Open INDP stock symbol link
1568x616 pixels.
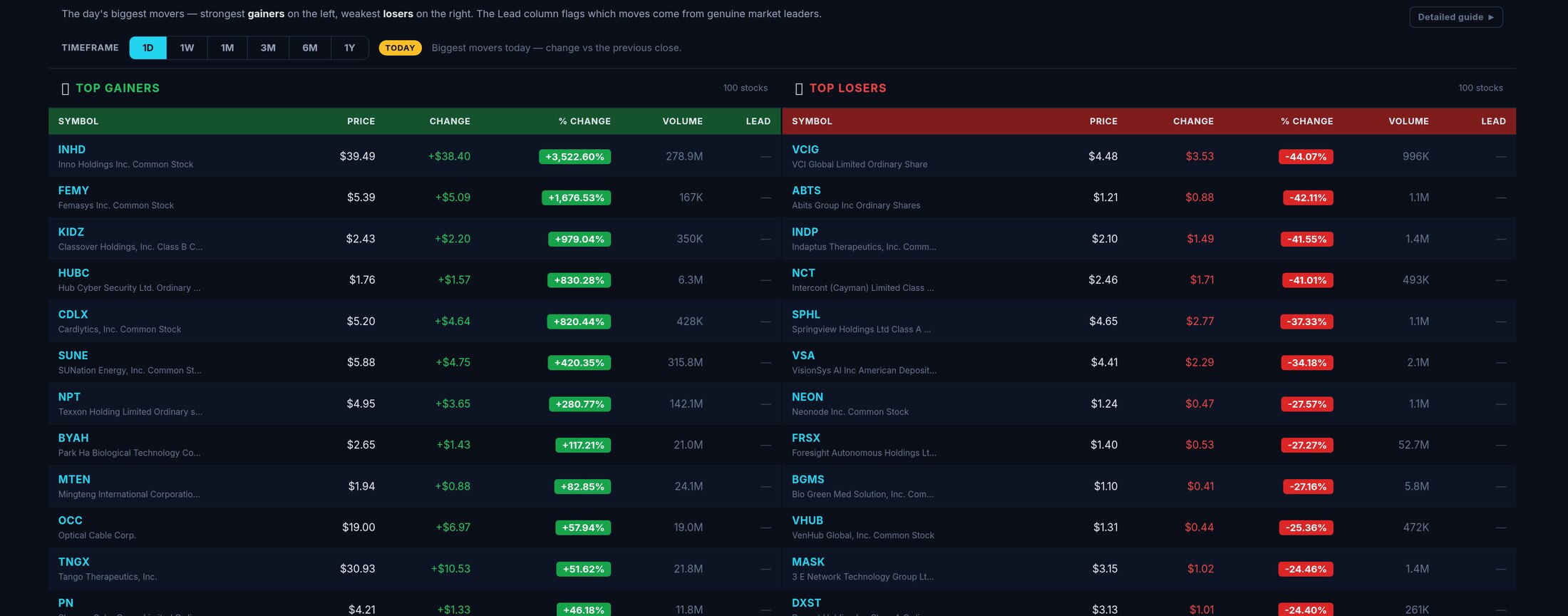click(x=805, y=232)
